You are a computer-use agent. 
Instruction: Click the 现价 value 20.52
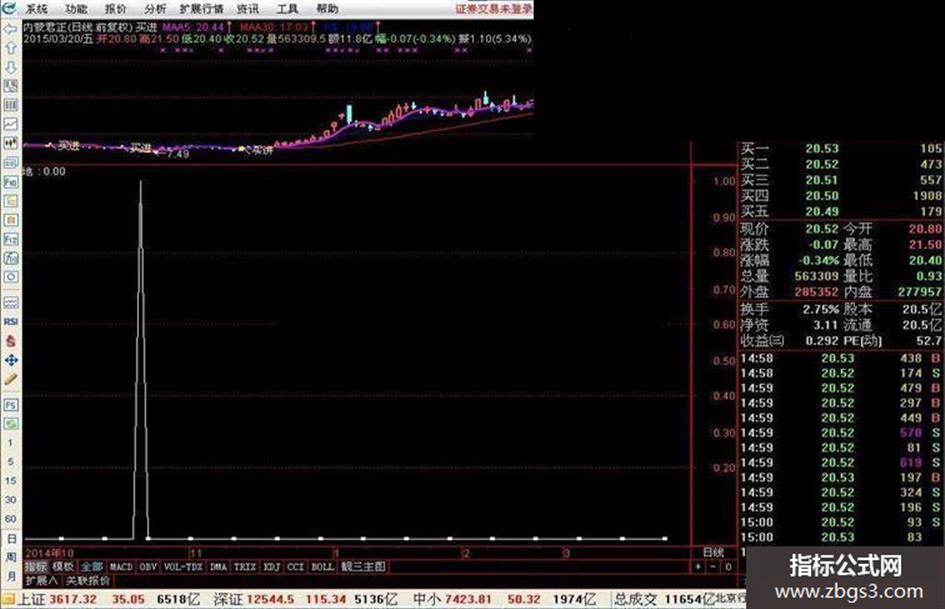click(x=822, y=229)
